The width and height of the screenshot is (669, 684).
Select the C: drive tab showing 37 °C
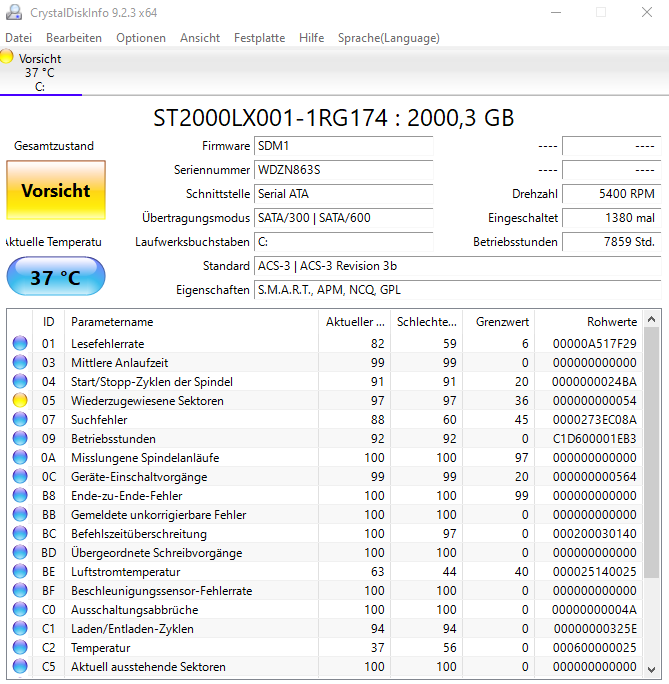tap(40, 72)
